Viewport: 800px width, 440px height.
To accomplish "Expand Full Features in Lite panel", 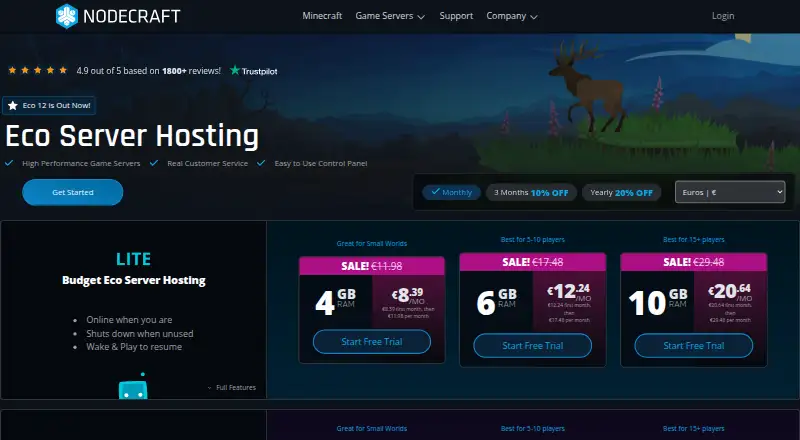I will [x=232, y=387].
